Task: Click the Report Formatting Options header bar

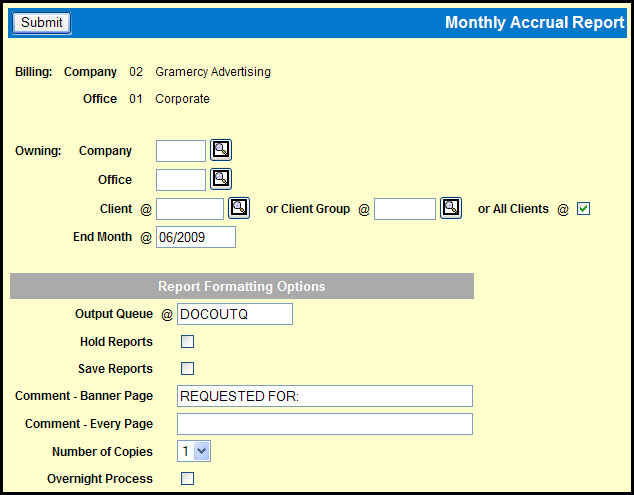Action: [x=242, y=286]
